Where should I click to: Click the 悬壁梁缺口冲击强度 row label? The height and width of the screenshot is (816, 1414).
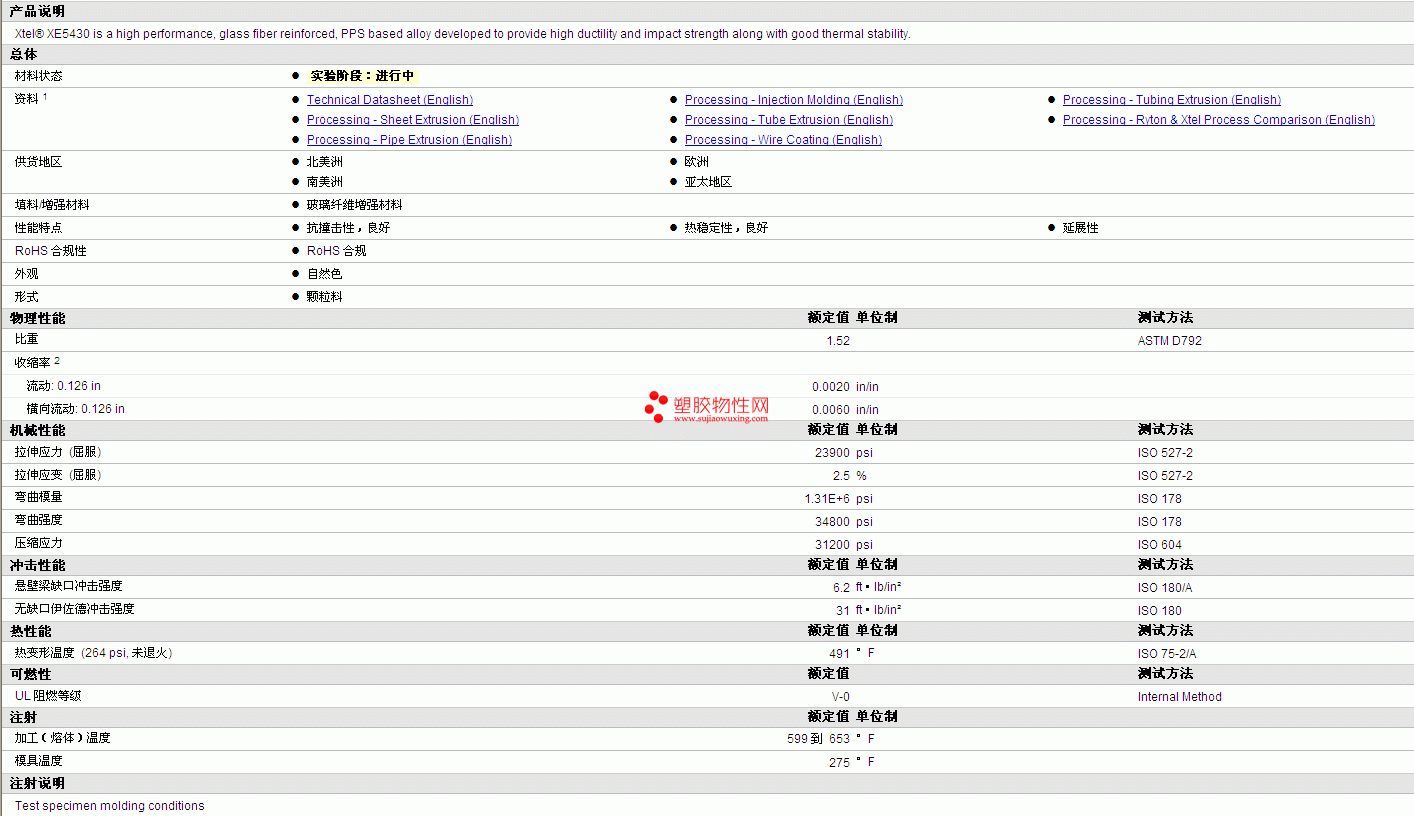69,586
